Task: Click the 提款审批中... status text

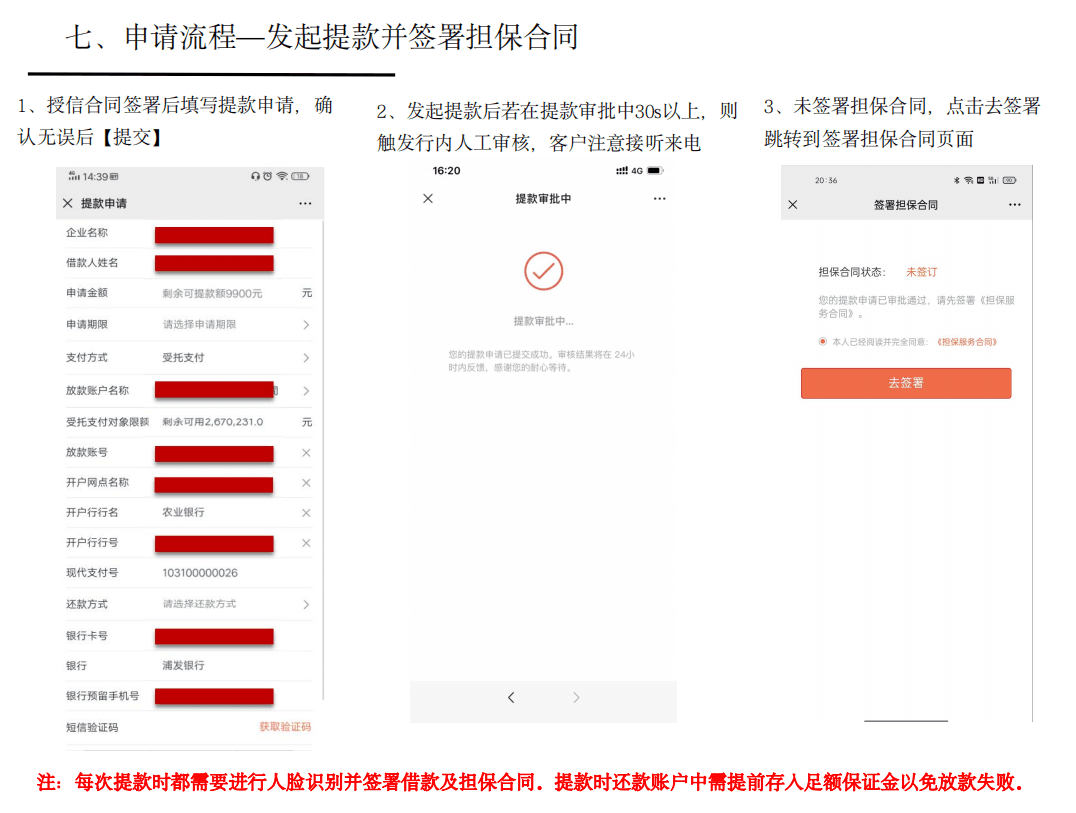Action: [543, 321]
